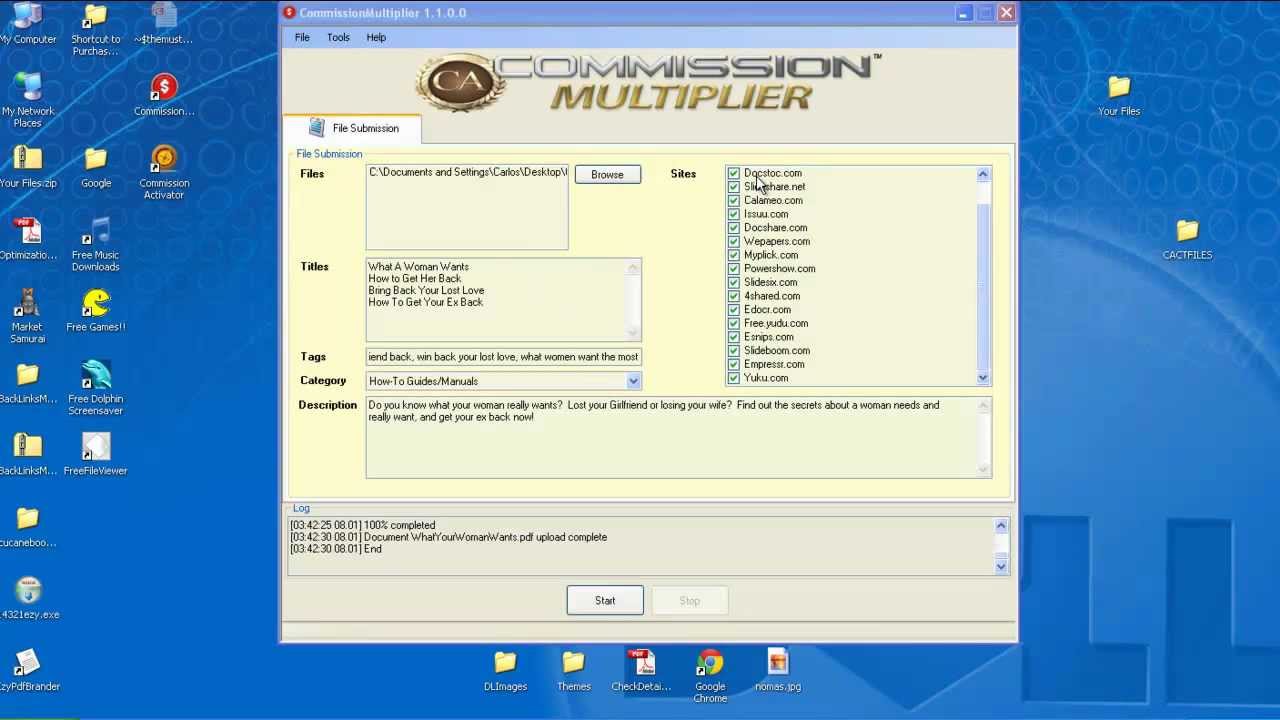Screen dimensions: 1280x720
Task: Toggle Edocr.com checkbox
Action: pos(734,310)
